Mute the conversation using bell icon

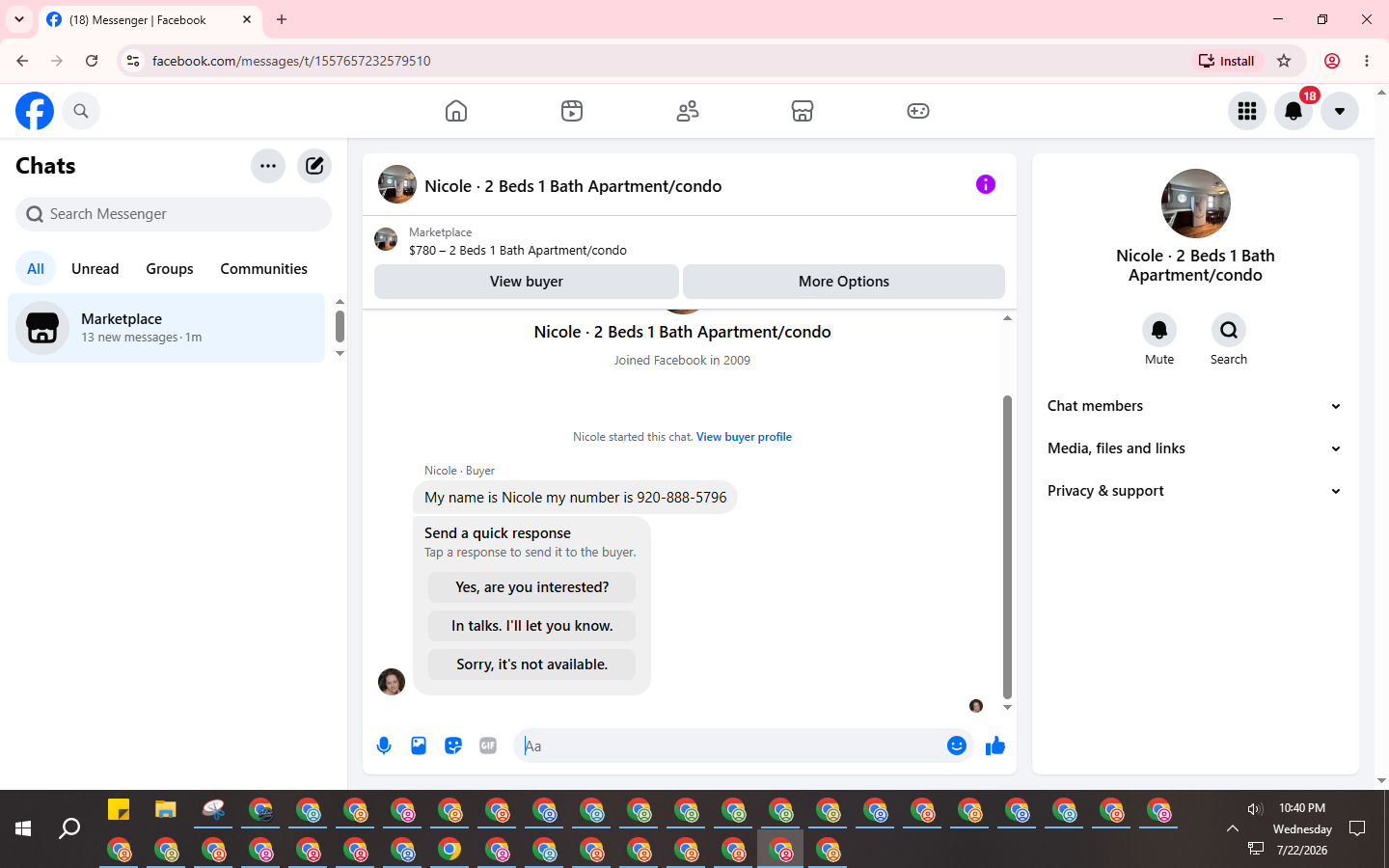click(x=1159, y=330)
